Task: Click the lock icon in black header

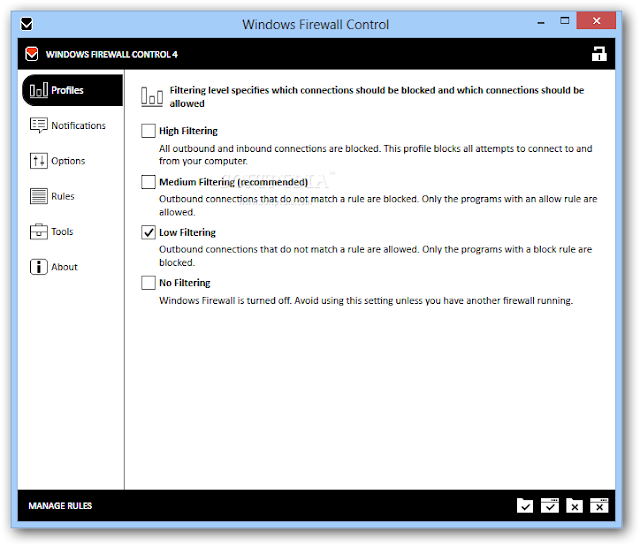Action: point(599,54)
